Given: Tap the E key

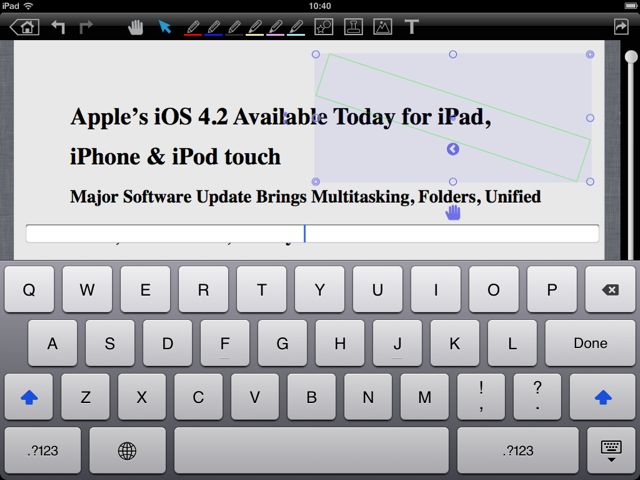Looking at the screenshot, I should pos(145,290).
